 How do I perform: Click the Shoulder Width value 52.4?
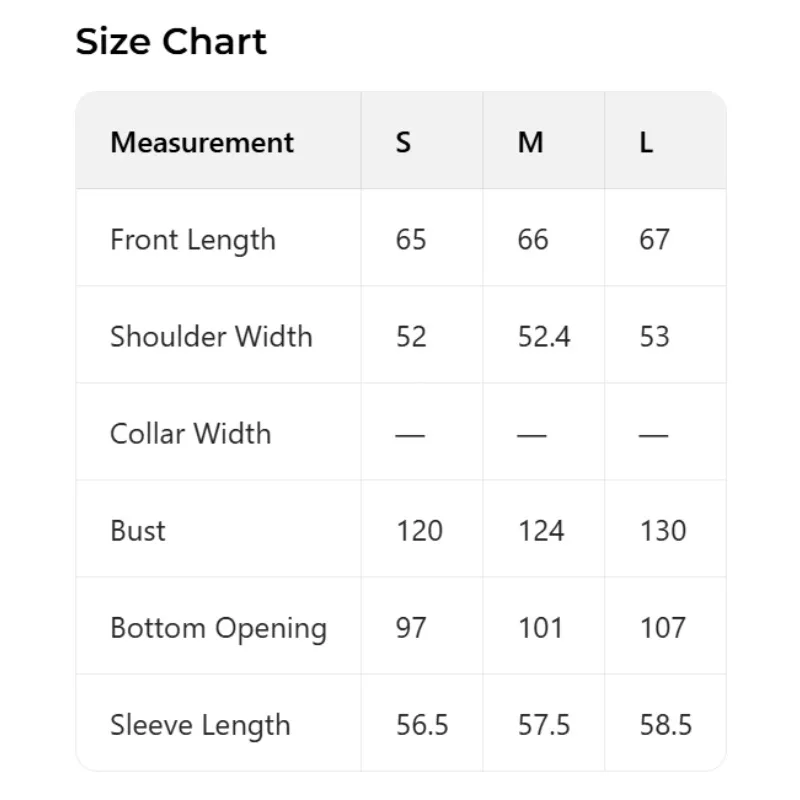point(544,336)
